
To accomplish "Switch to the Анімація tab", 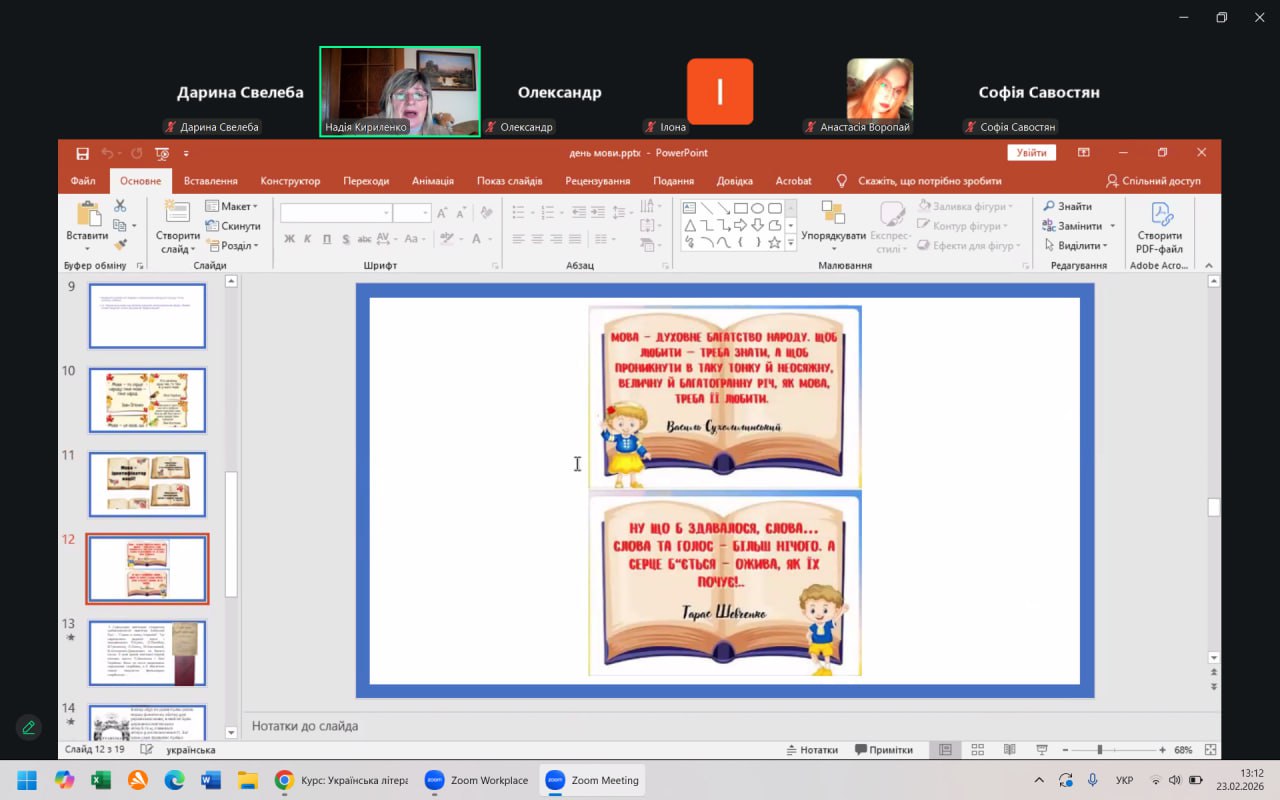I will click(x=433, y=181).
